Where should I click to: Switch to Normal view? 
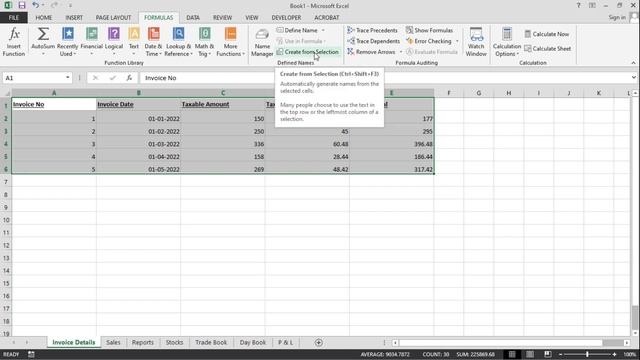(512, 354)
